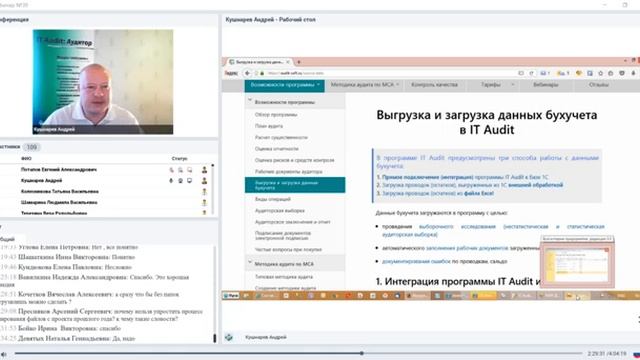640x360 pixels.
Task: Click the participant status icon for Колпимкова Татьяна
Action: (204, 191)
